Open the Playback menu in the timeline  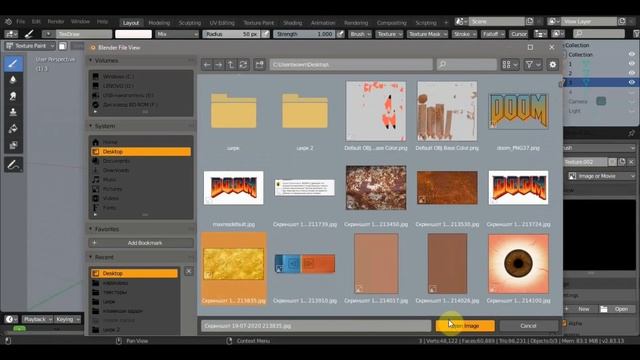coord(38,319)
